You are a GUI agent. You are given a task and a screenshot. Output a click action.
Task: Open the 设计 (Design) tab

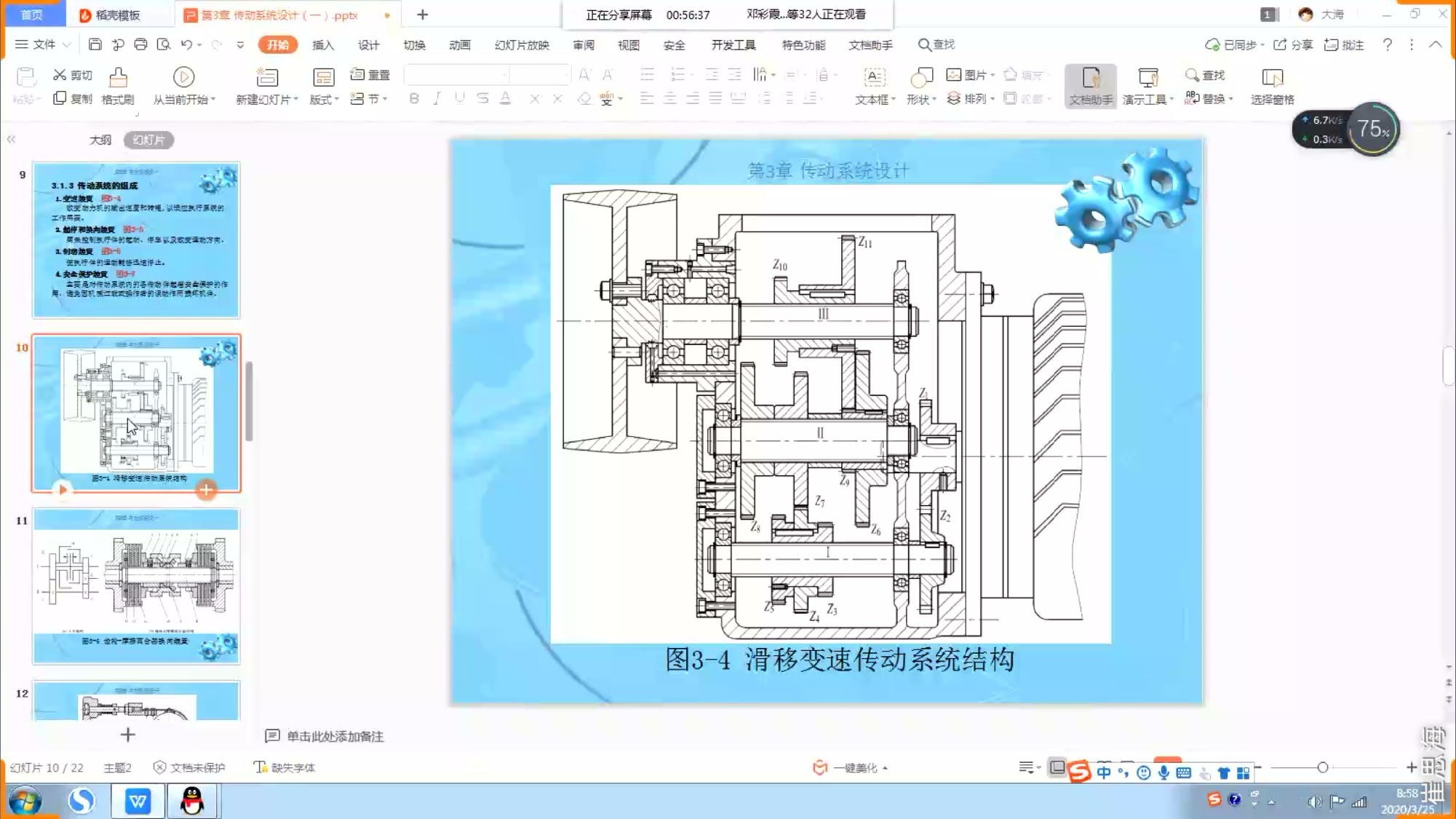[x=368, y=44]
